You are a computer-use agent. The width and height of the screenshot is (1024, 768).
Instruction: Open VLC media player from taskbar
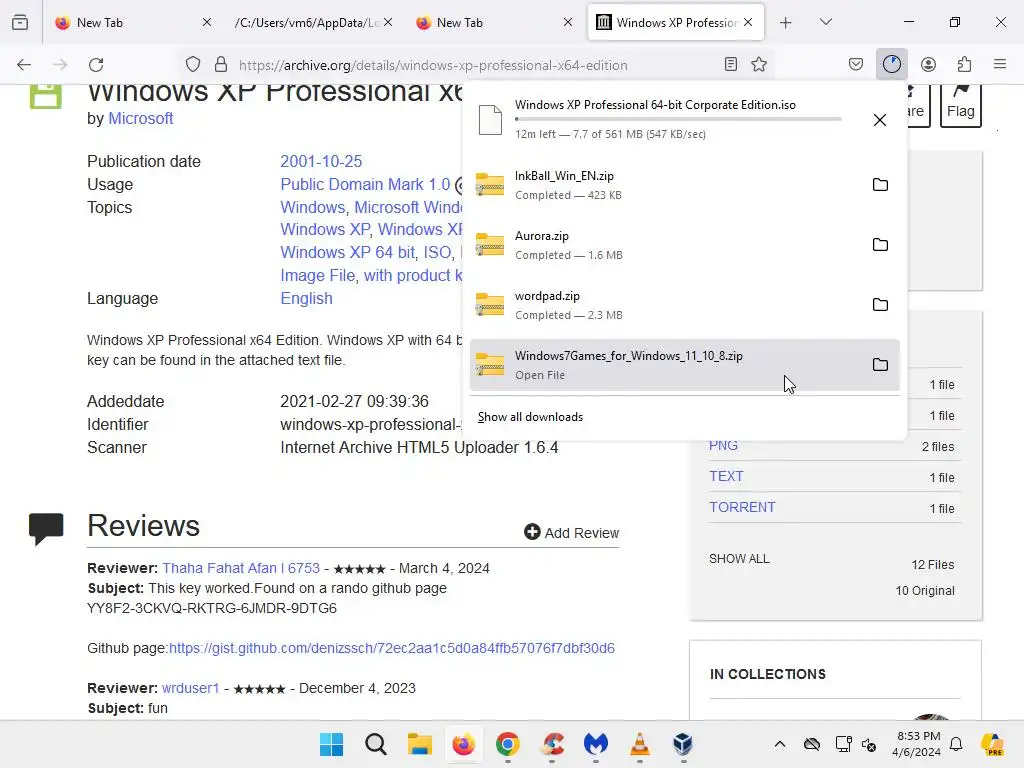[x=639, y=744]
